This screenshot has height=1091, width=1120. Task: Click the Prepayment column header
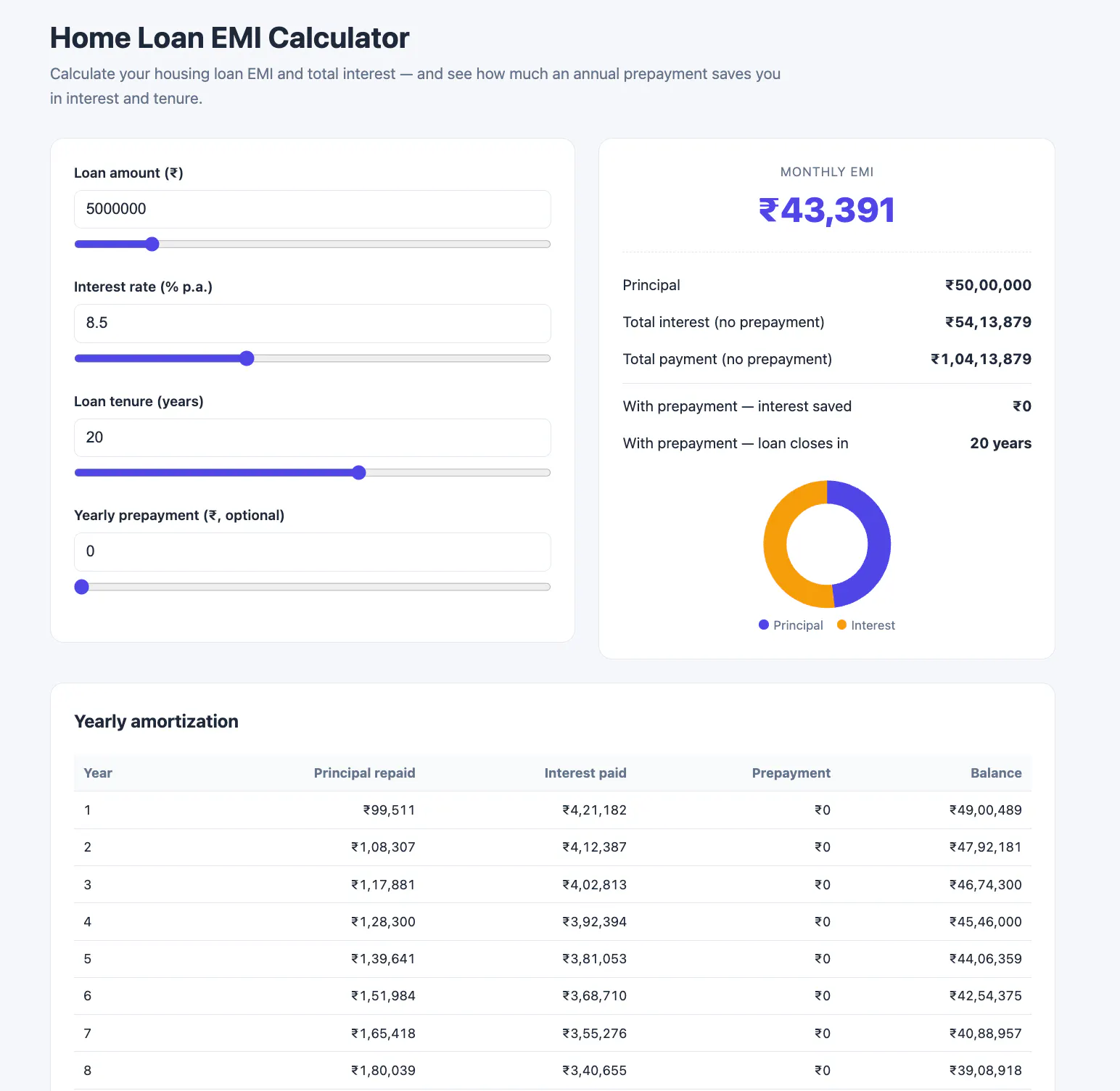(x=791, y=773)
